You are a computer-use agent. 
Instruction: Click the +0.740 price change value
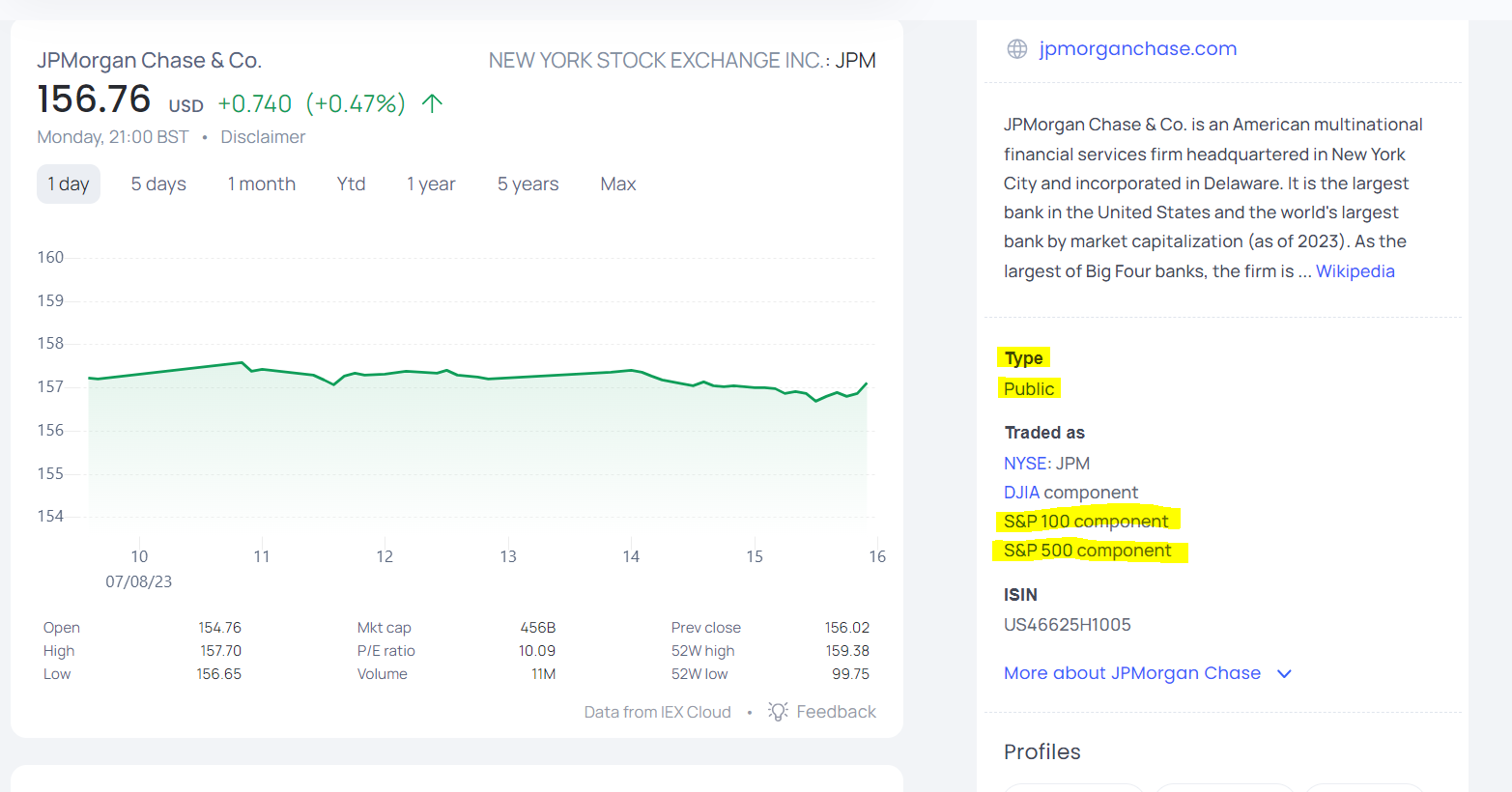[255, 104]
